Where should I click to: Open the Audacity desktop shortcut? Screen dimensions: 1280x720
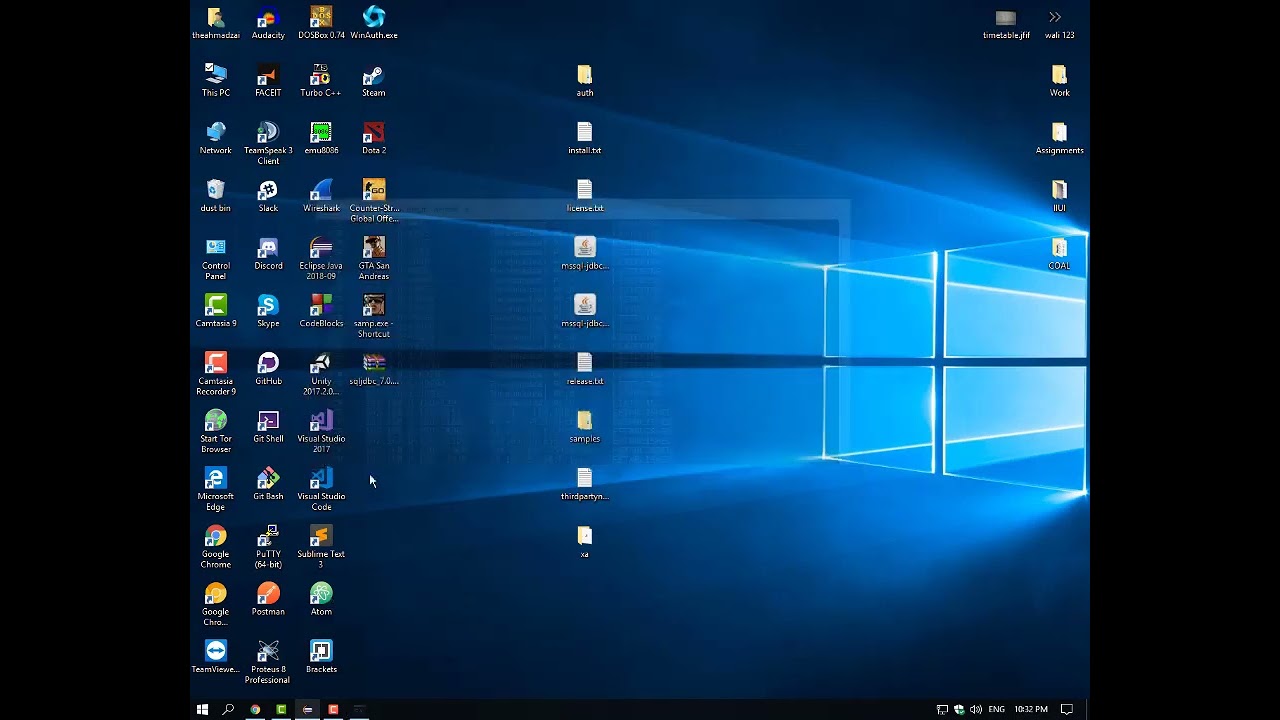click(x=268, y=23)
